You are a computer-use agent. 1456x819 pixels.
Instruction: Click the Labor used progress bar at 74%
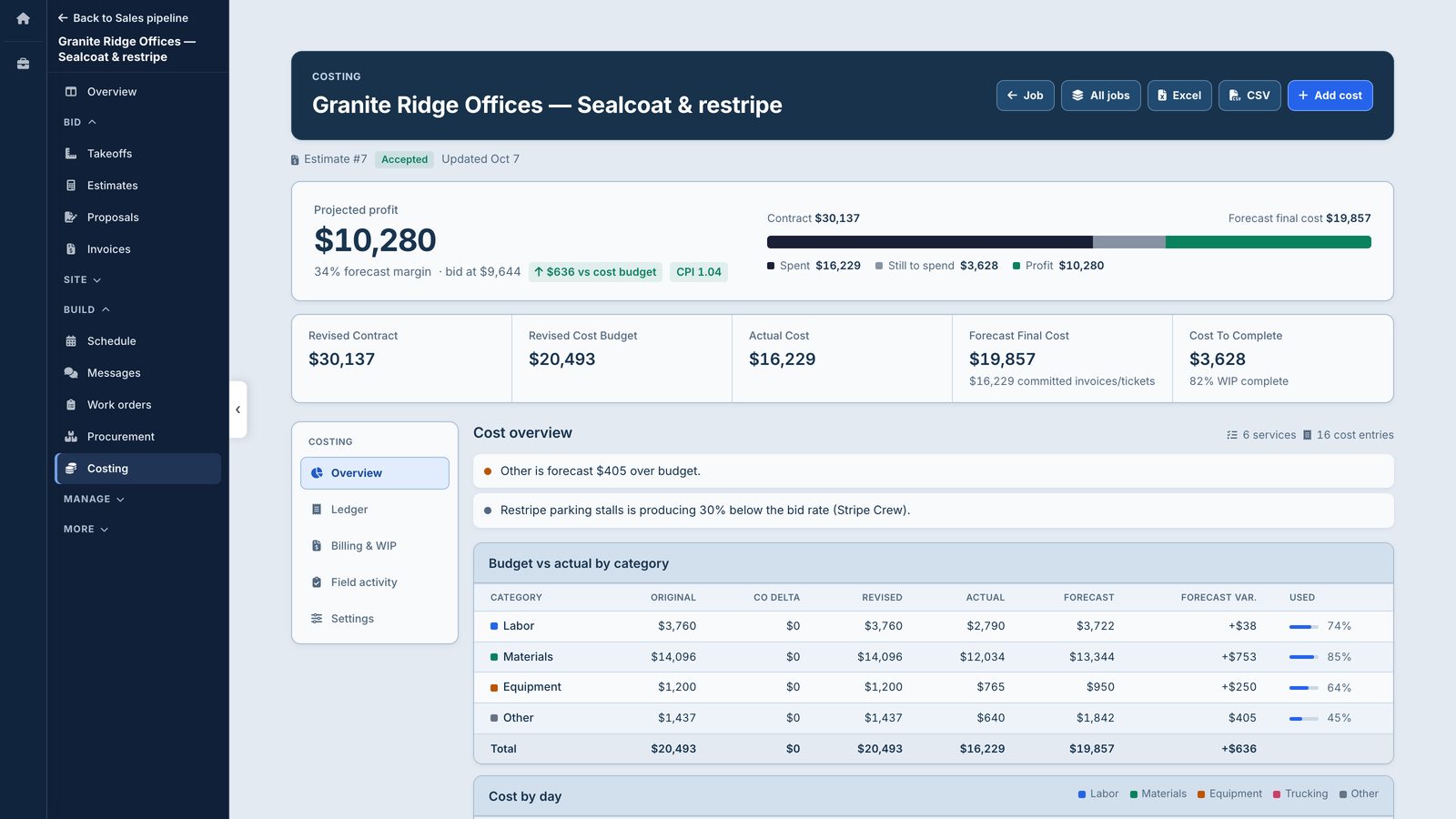1304,627
